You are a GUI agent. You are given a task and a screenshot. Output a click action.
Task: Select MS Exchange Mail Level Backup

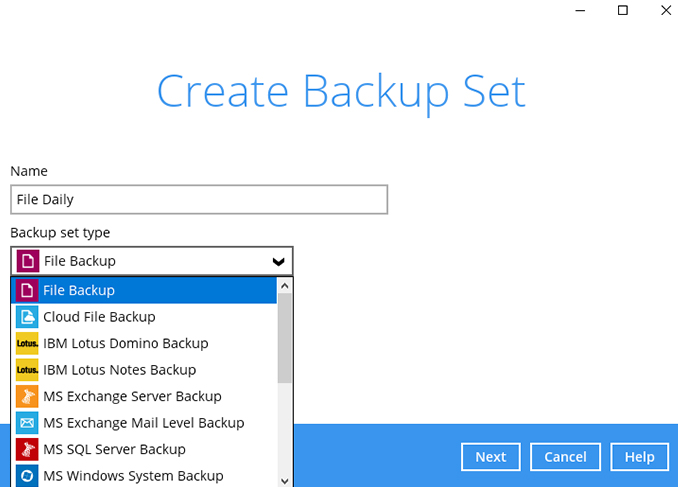pos(143,423)
